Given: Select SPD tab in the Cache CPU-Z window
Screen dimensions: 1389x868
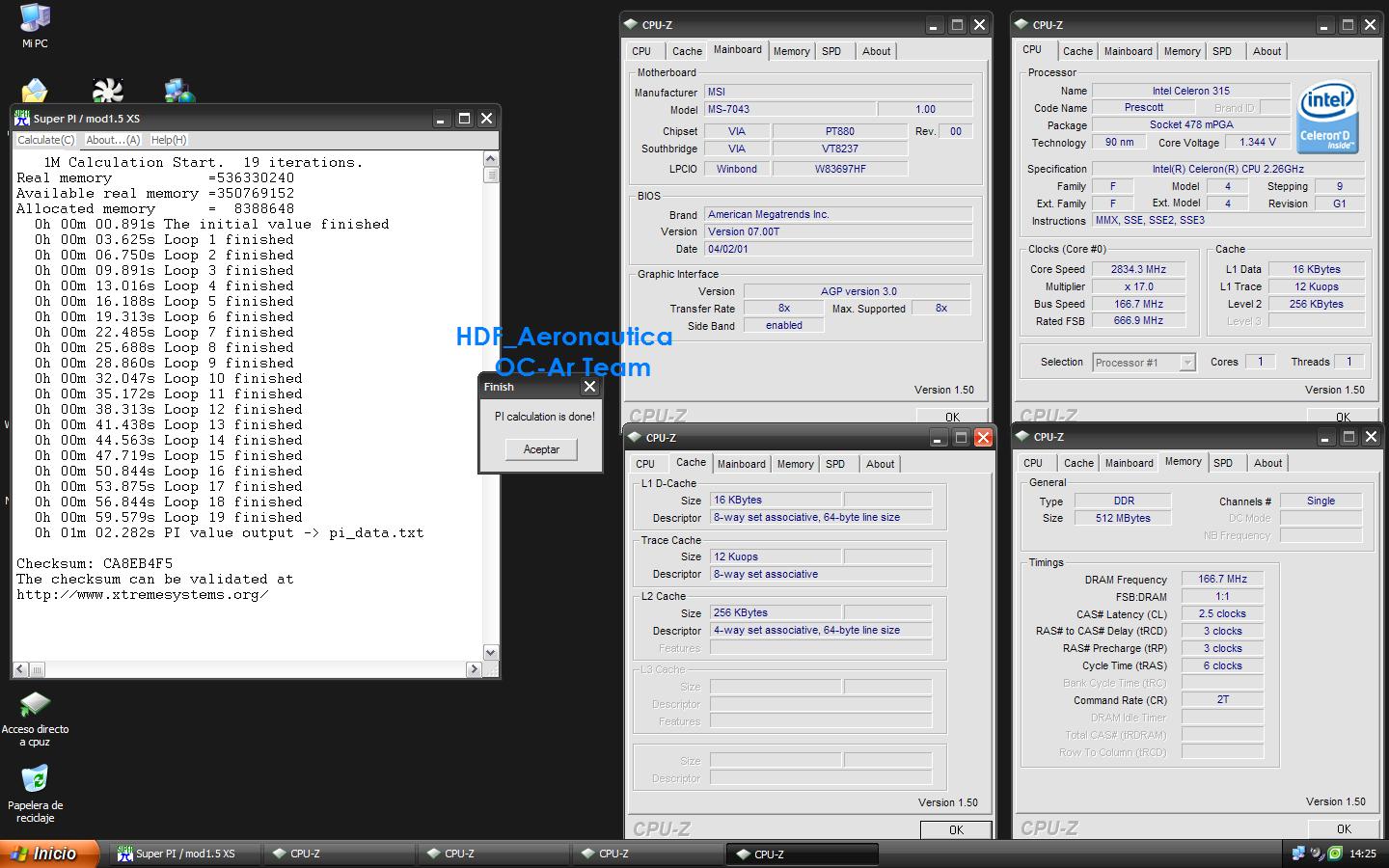Looking at the screenshot, I should coord(835,464).
